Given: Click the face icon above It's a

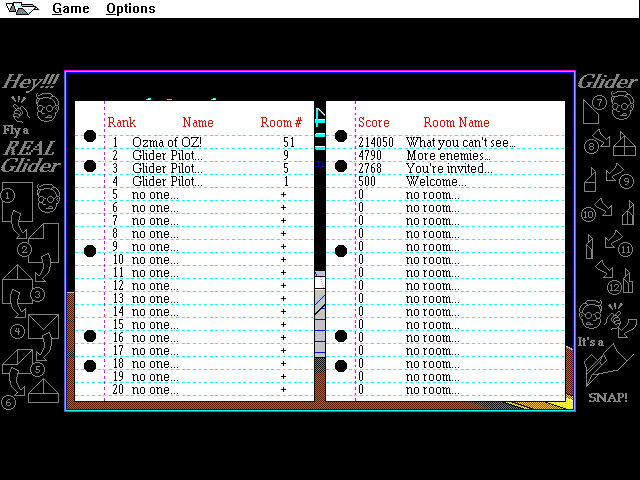Looking at the screenshot, I should click(x=590, y=314).
